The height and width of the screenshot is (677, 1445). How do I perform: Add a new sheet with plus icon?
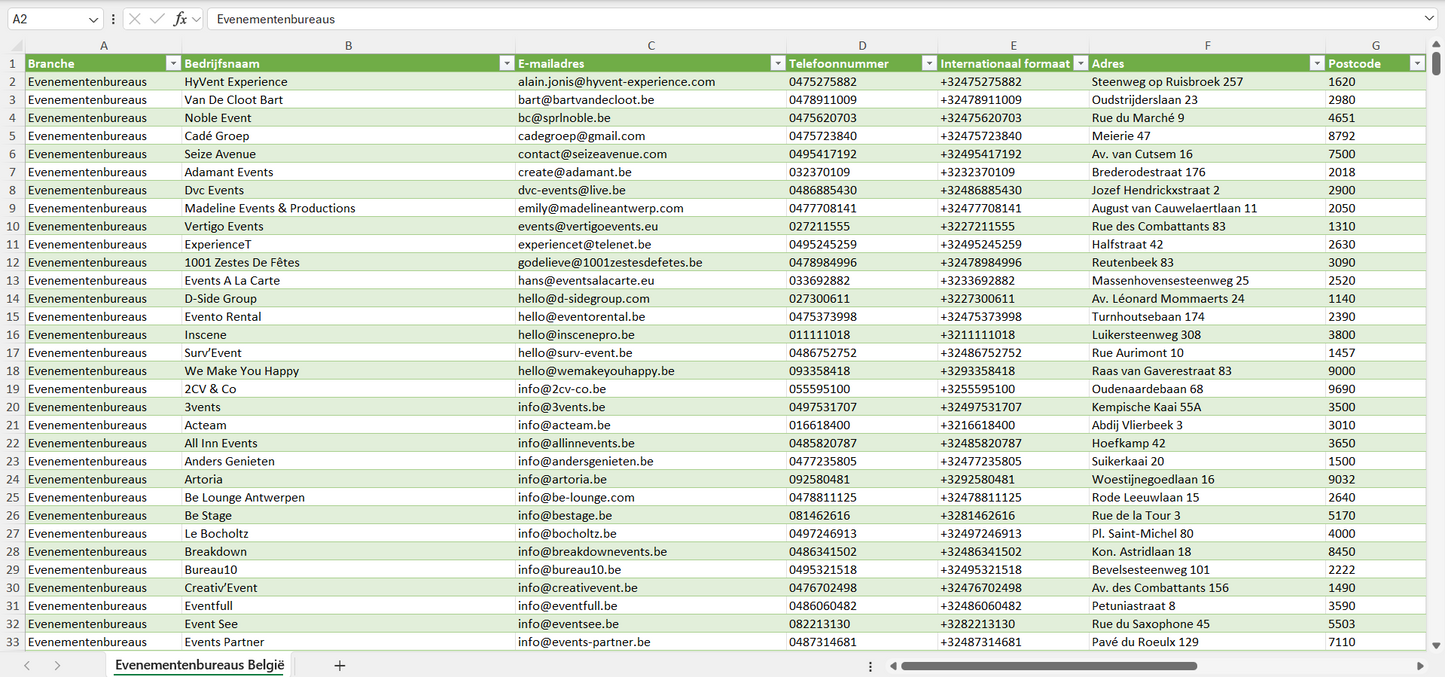[340, 665]
